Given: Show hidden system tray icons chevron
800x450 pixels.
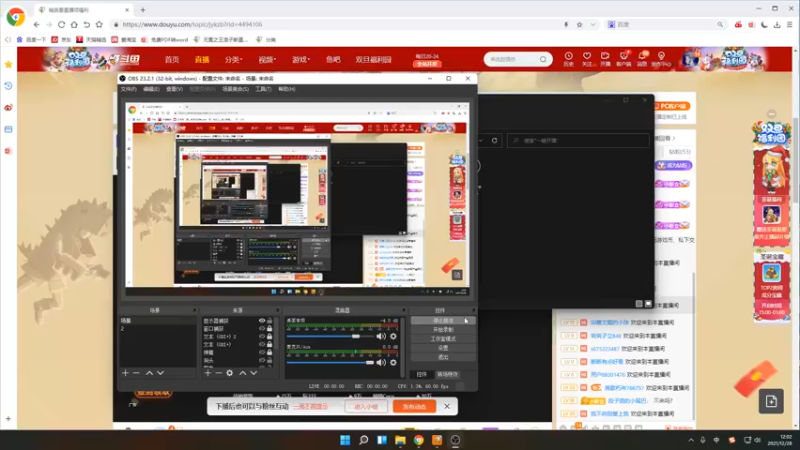Looking at the screenshot, I should point(691,440).
